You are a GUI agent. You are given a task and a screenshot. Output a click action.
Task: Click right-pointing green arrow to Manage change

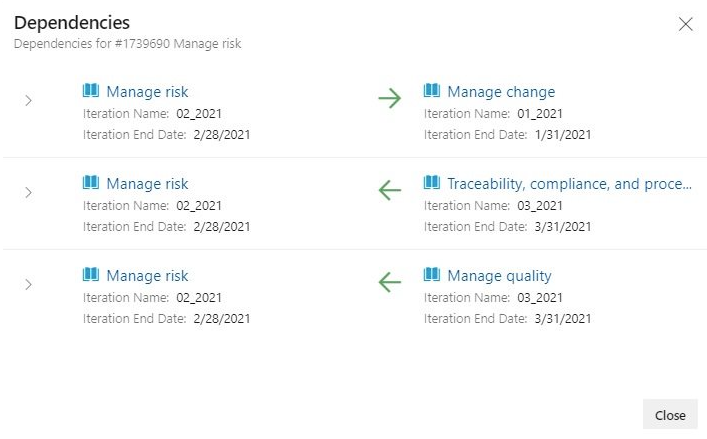coord(390,98)
